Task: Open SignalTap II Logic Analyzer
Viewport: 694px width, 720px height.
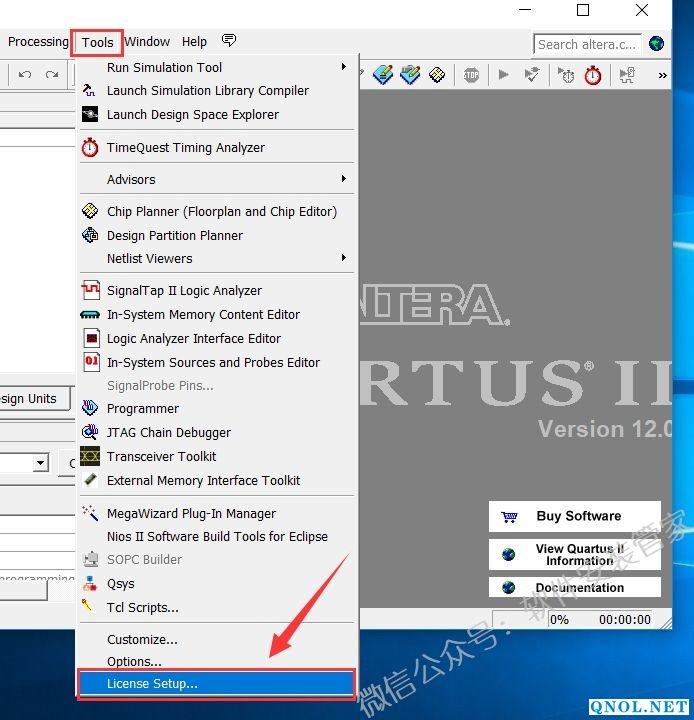Action: point(184,290)
